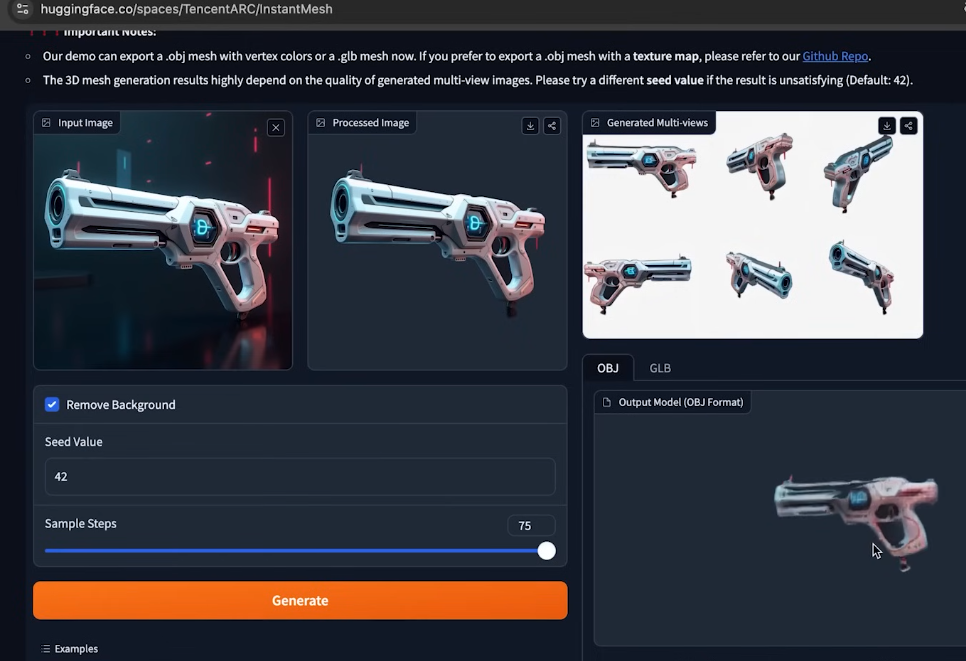Switch to the GLB tab
Screen dimensions: 966x661
660,368
